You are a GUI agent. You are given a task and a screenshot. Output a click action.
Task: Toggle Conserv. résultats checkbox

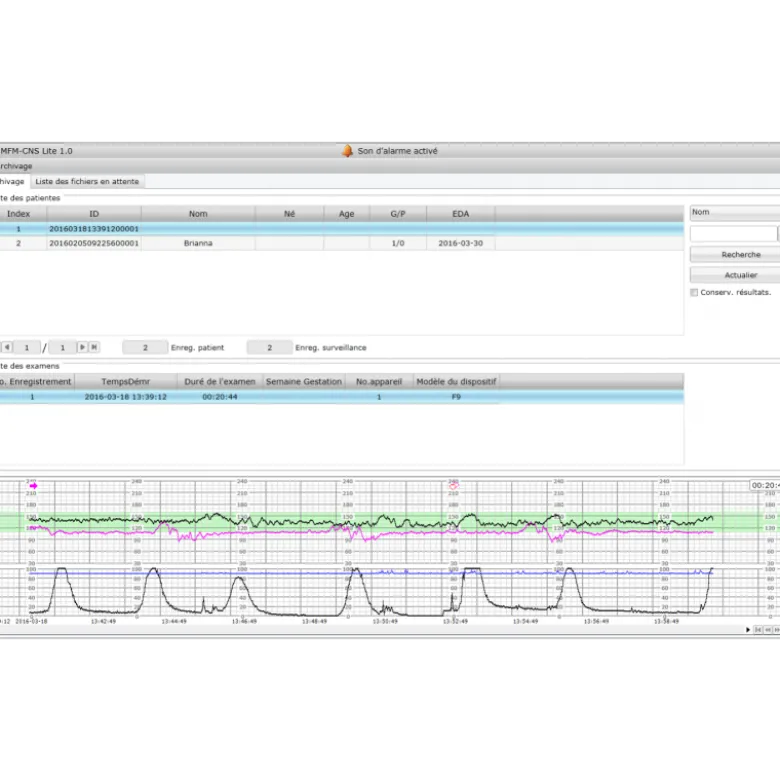tap(694, 292)
